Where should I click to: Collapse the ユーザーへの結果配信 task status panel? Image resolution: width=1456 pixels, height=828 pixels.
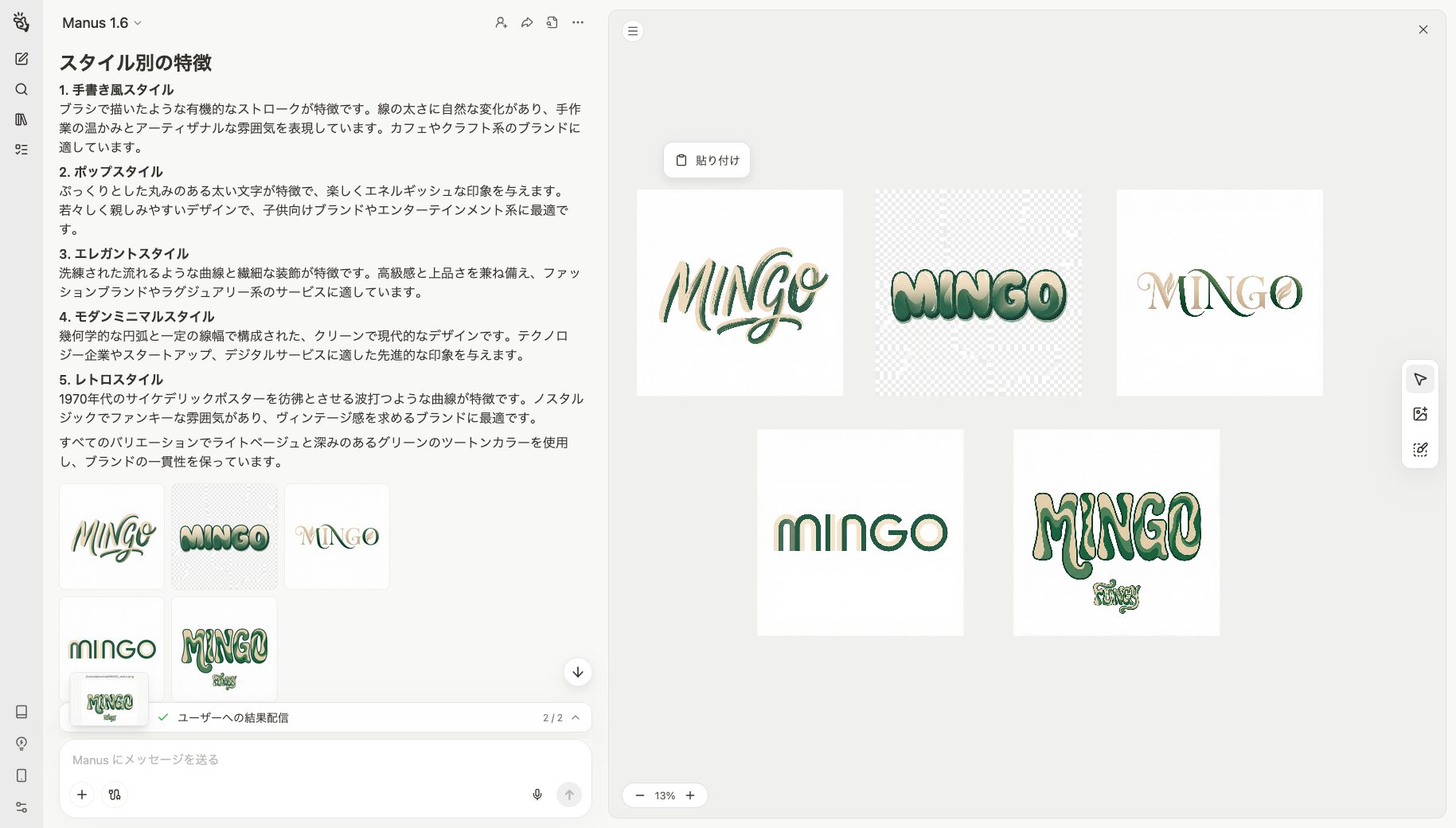[x=576, y=717]
